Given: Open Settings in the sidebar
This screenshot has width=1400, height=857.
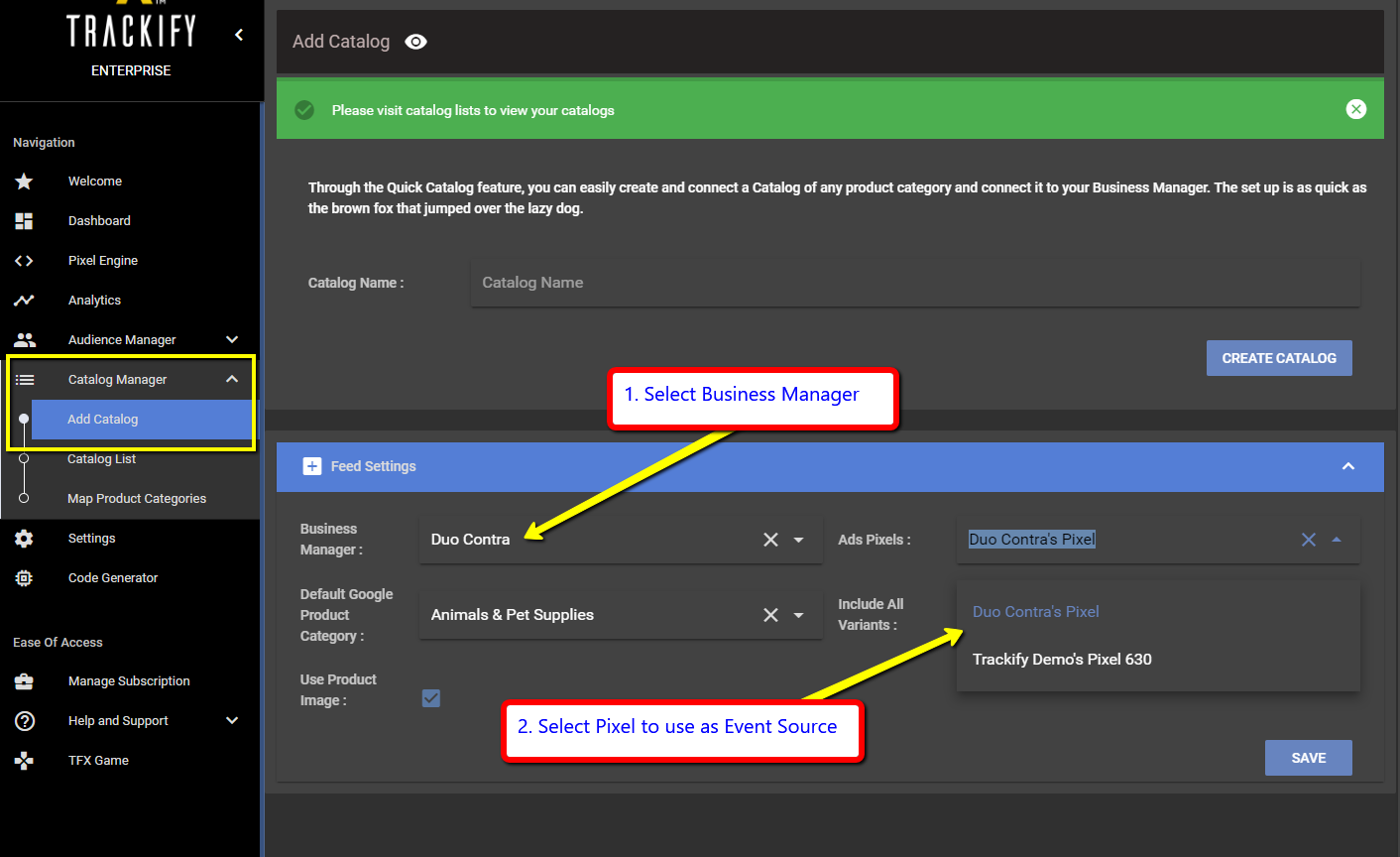Looking at the screenshot, I should pos(91,539).
